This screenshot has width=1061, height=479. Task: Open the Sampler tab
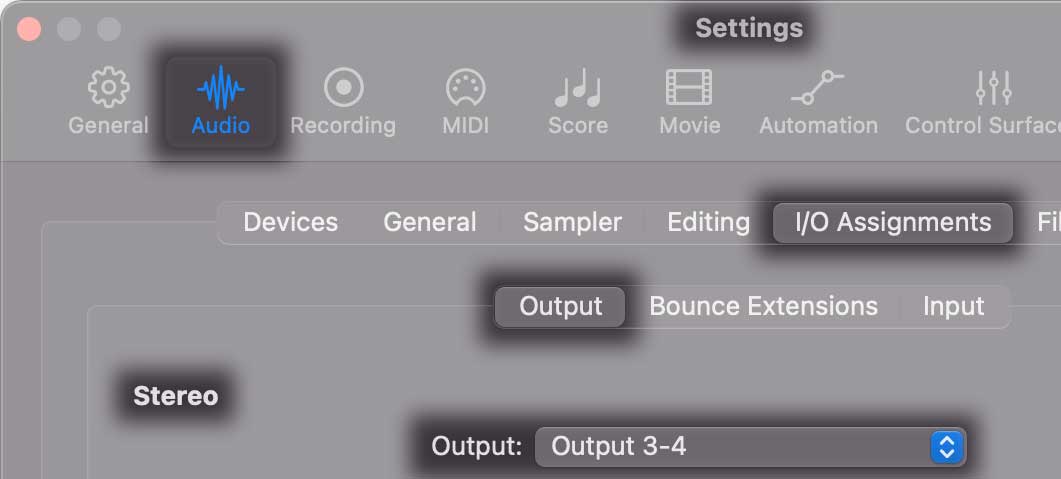coord(572,222)
